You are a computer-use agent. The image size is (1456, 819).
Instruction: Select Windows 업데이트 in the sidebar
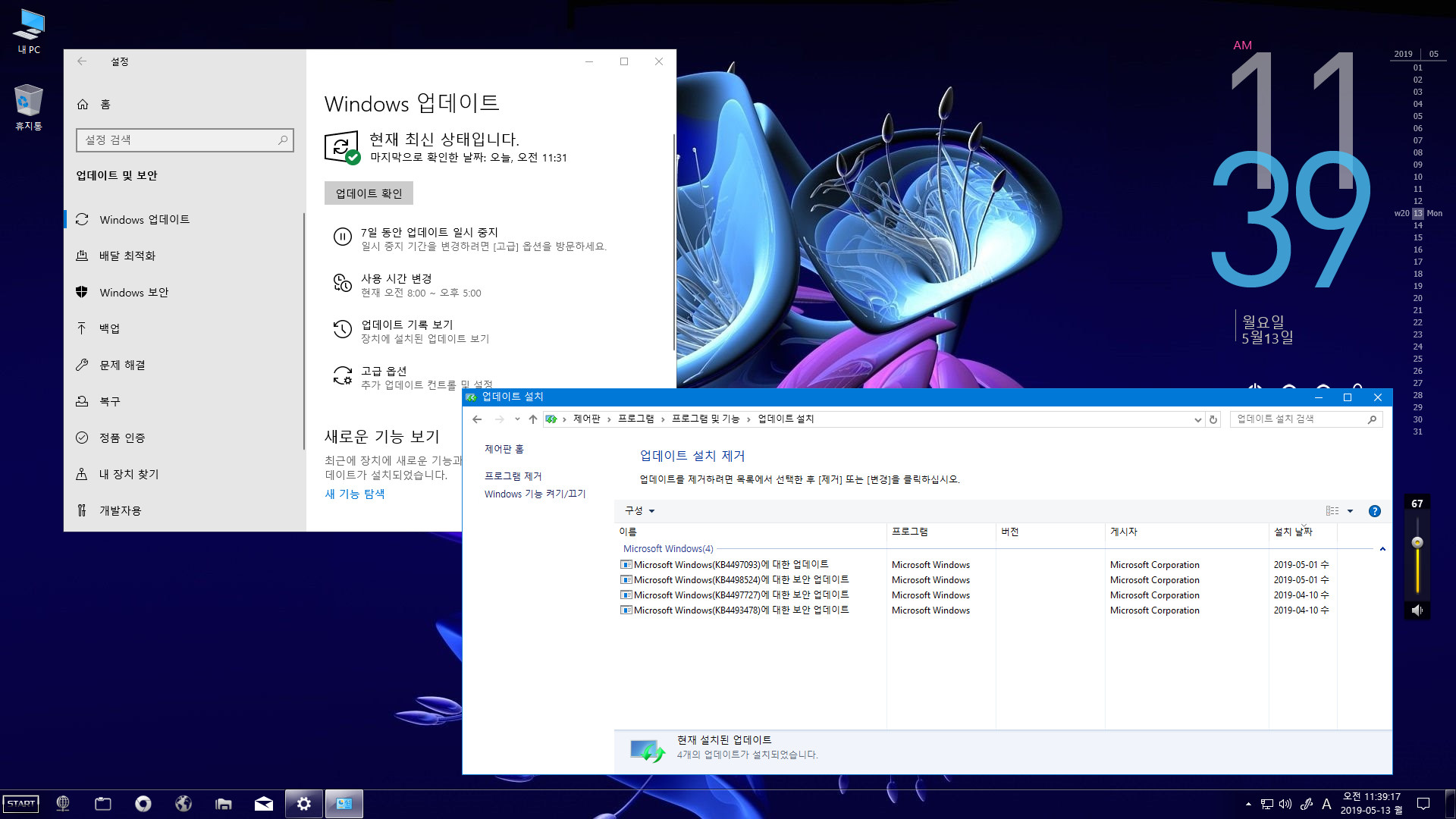click(x=184, y=220)
